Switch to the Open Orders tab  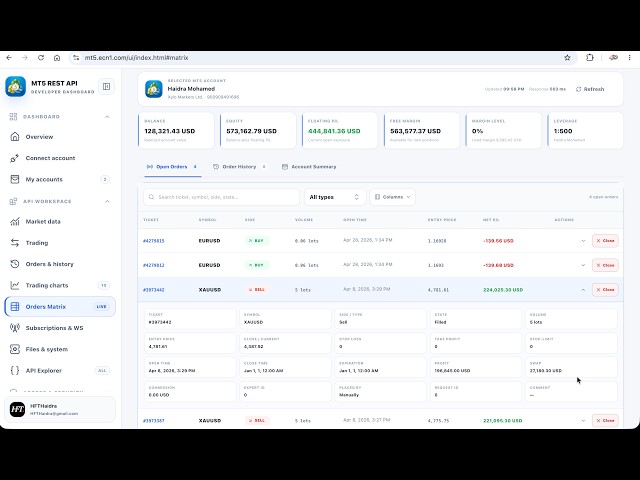point(172,167)
